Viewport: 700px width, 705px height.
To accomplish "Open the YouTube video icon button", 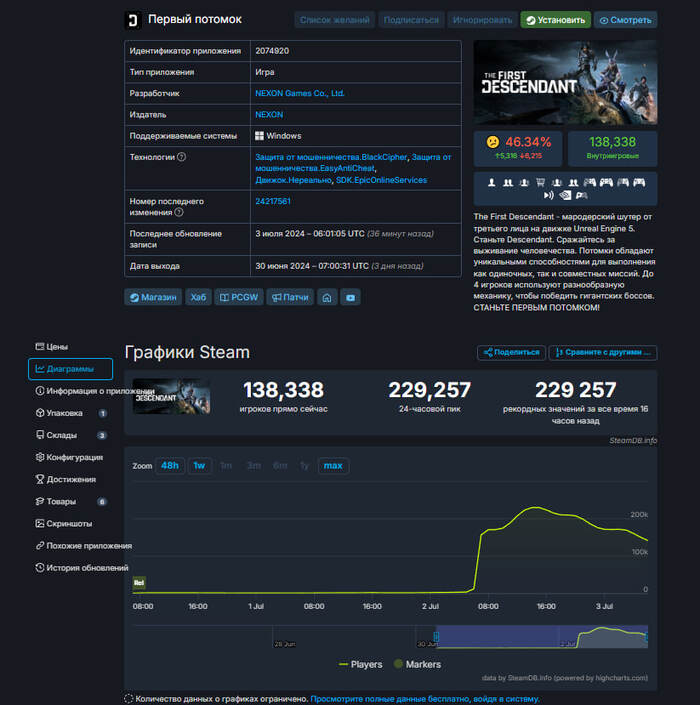I will pos(350,297).
